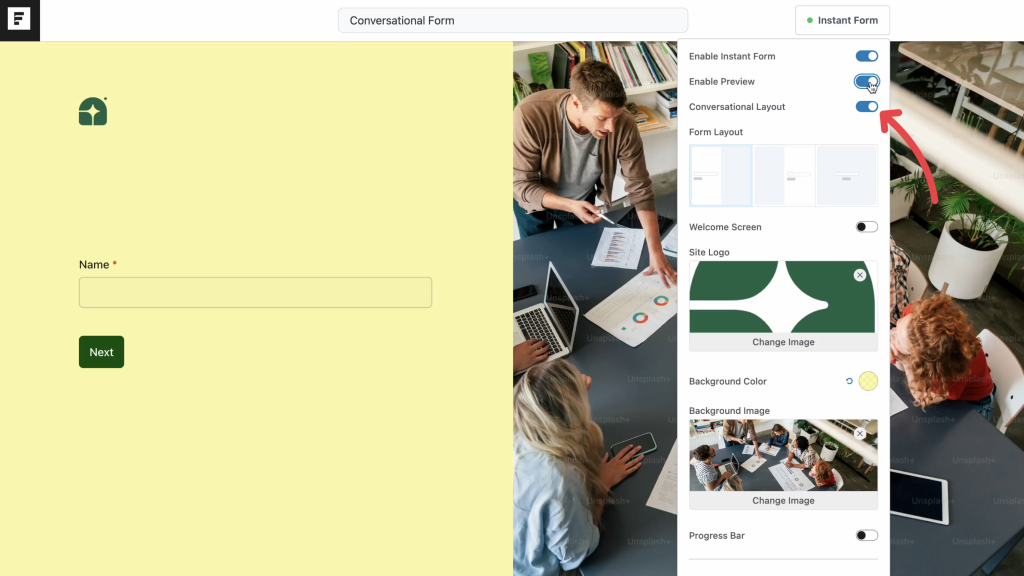Viewport: 1024px width, 576px height.
Task: Remove the Site Logo image via its X icon
Action: tap(858, 274)
